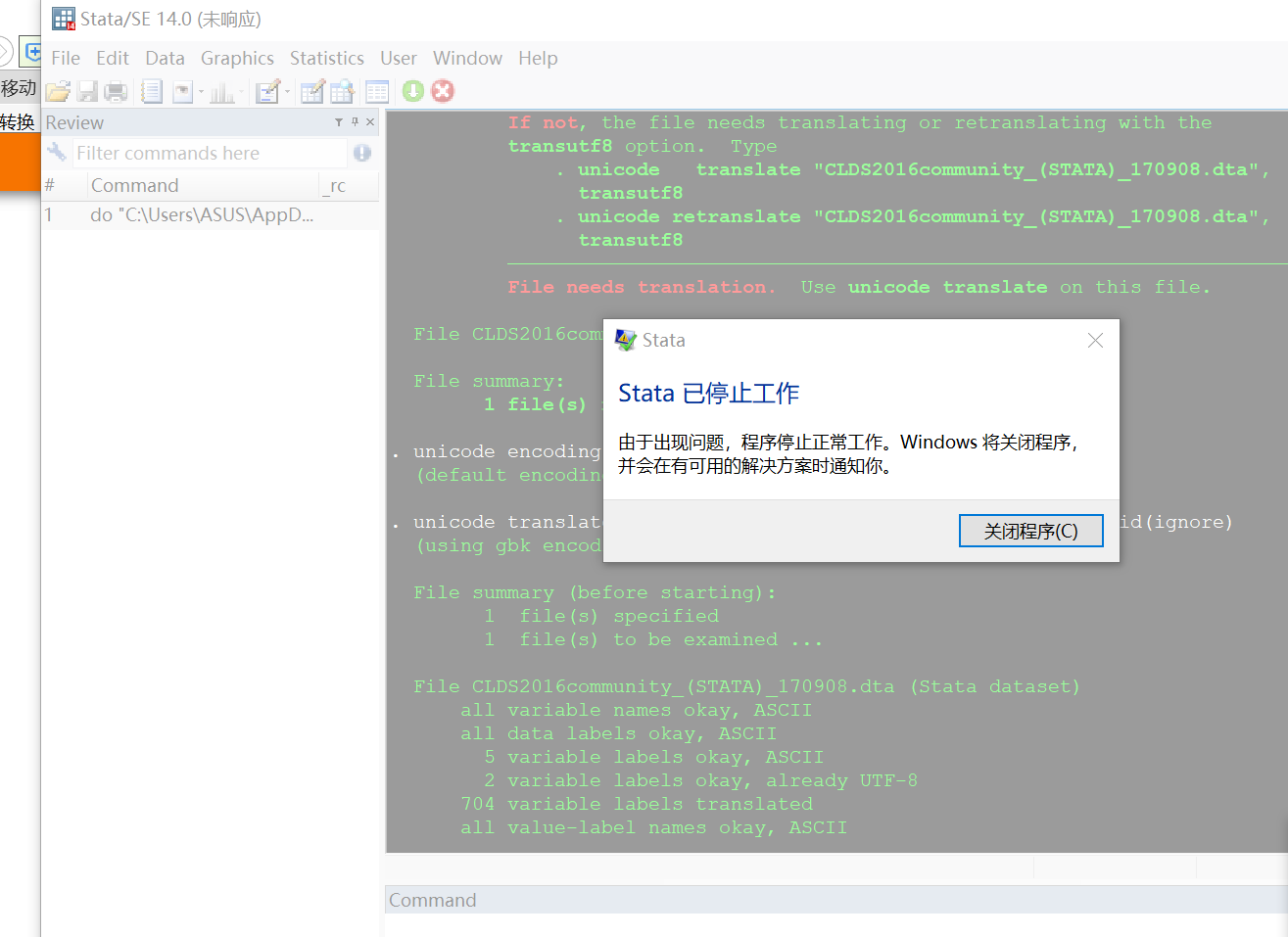The width and height of the screenshot is (1288, 937).
Task: Open the Window menu
Action: [467, 58]
